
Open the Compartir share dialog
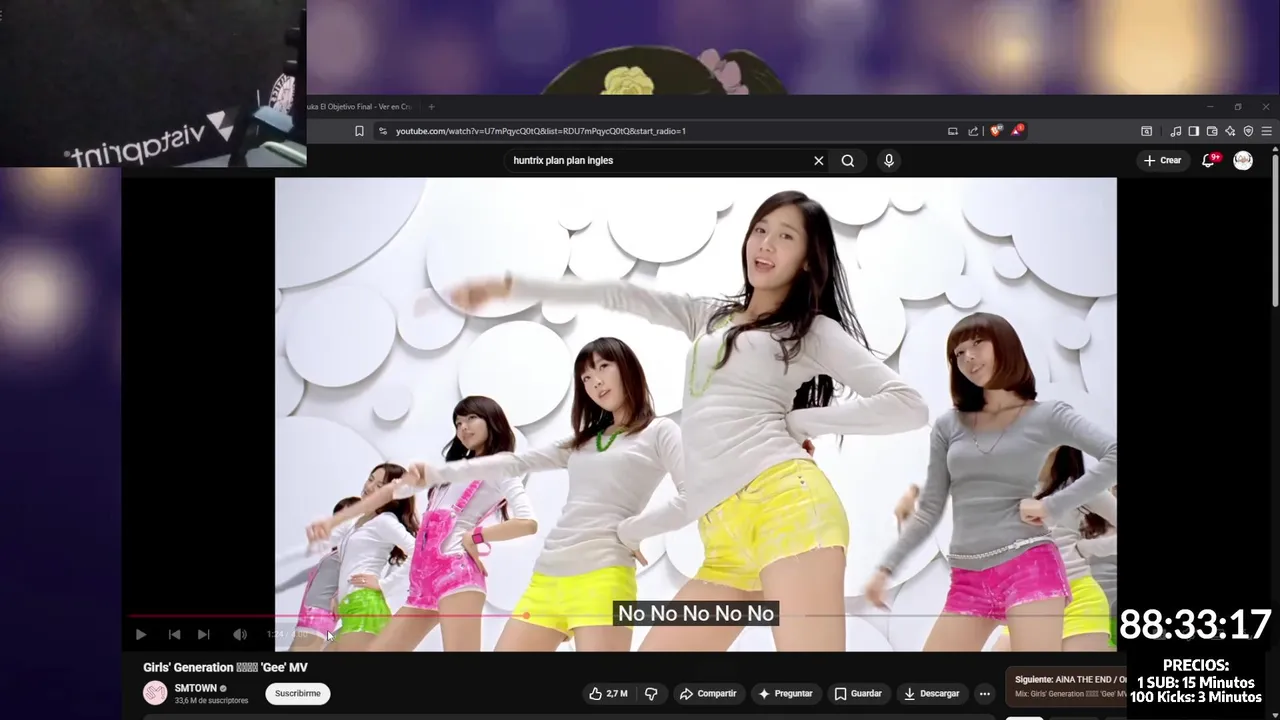point(708,693)
